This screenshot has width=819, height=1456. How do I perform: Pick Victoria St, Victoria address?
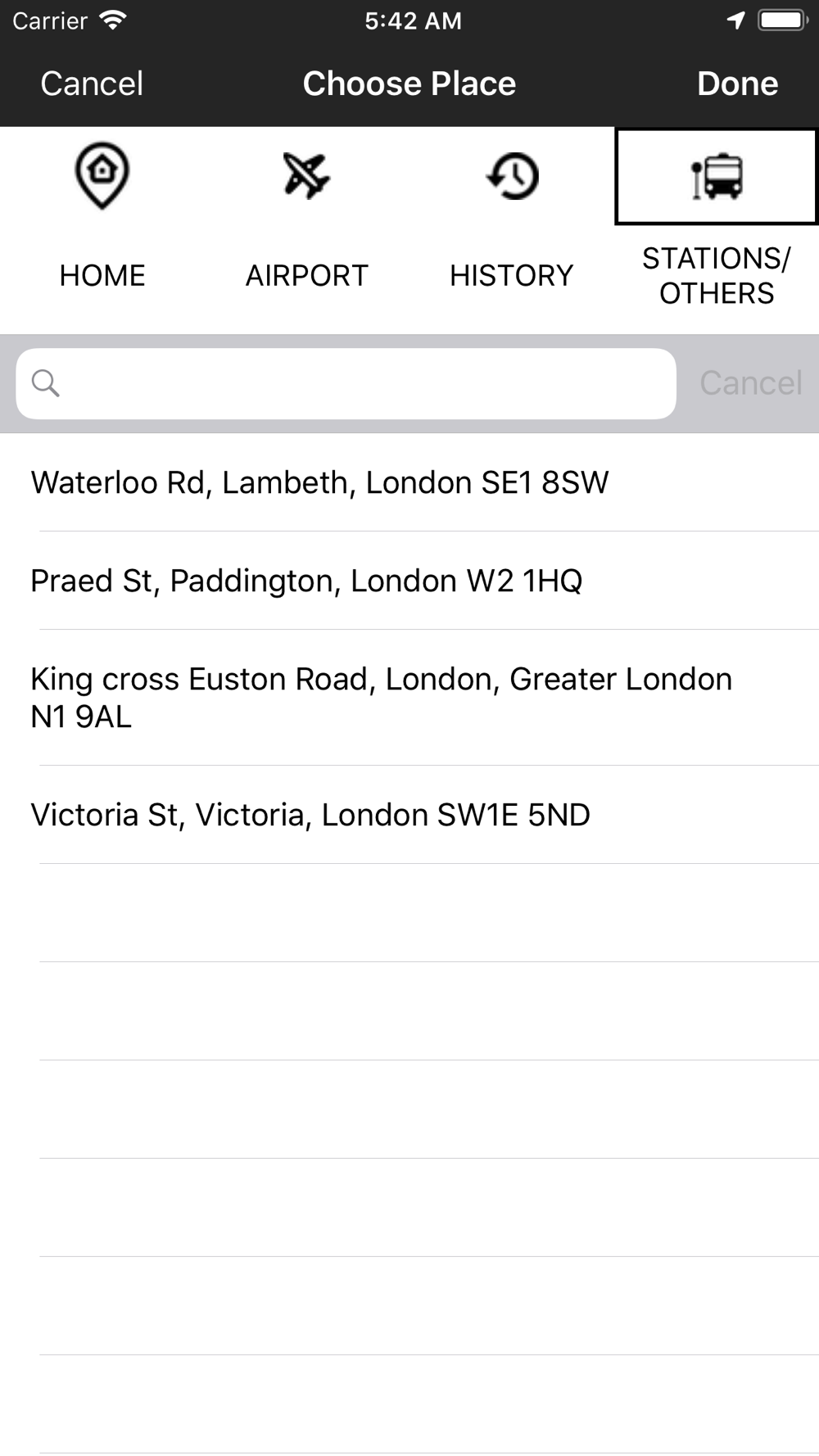click(x=409, y=815)
